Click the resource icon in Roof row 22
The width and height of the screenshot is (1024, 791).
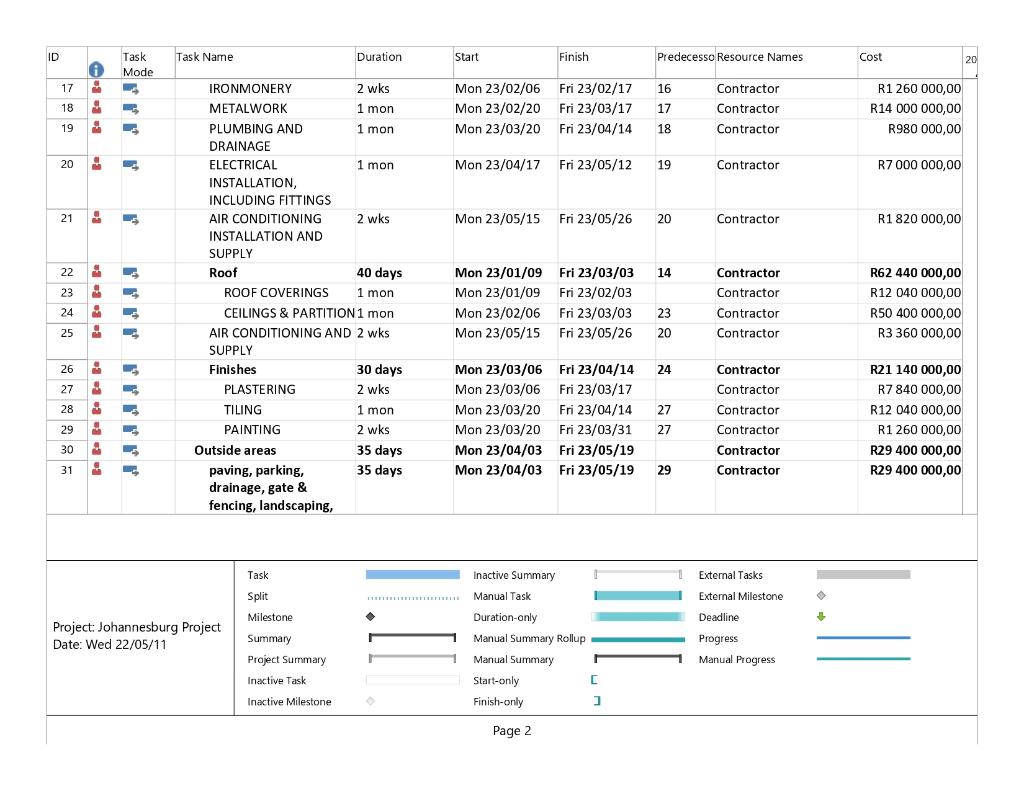(97, 271)
